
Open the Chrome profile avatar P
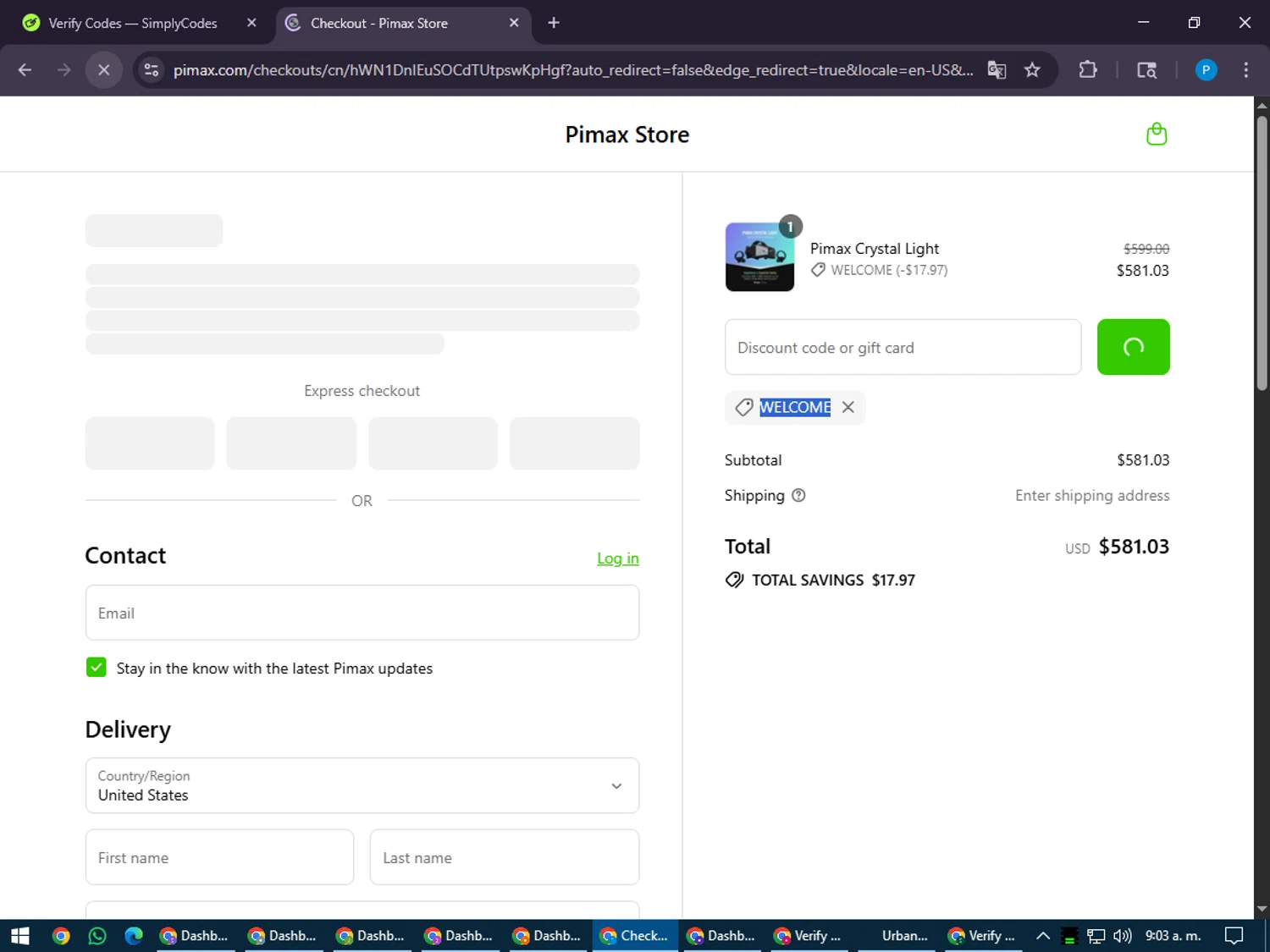(x=1206, y=69)
